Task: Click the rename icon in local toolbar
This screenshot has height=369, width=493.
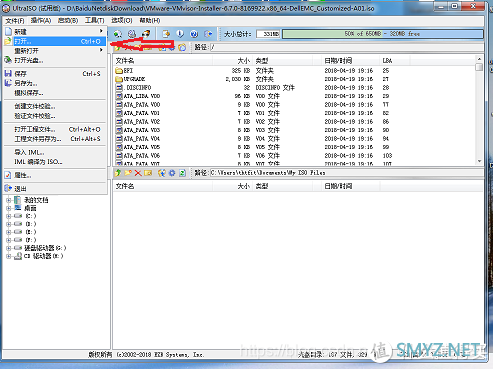Action: (148, 173)
